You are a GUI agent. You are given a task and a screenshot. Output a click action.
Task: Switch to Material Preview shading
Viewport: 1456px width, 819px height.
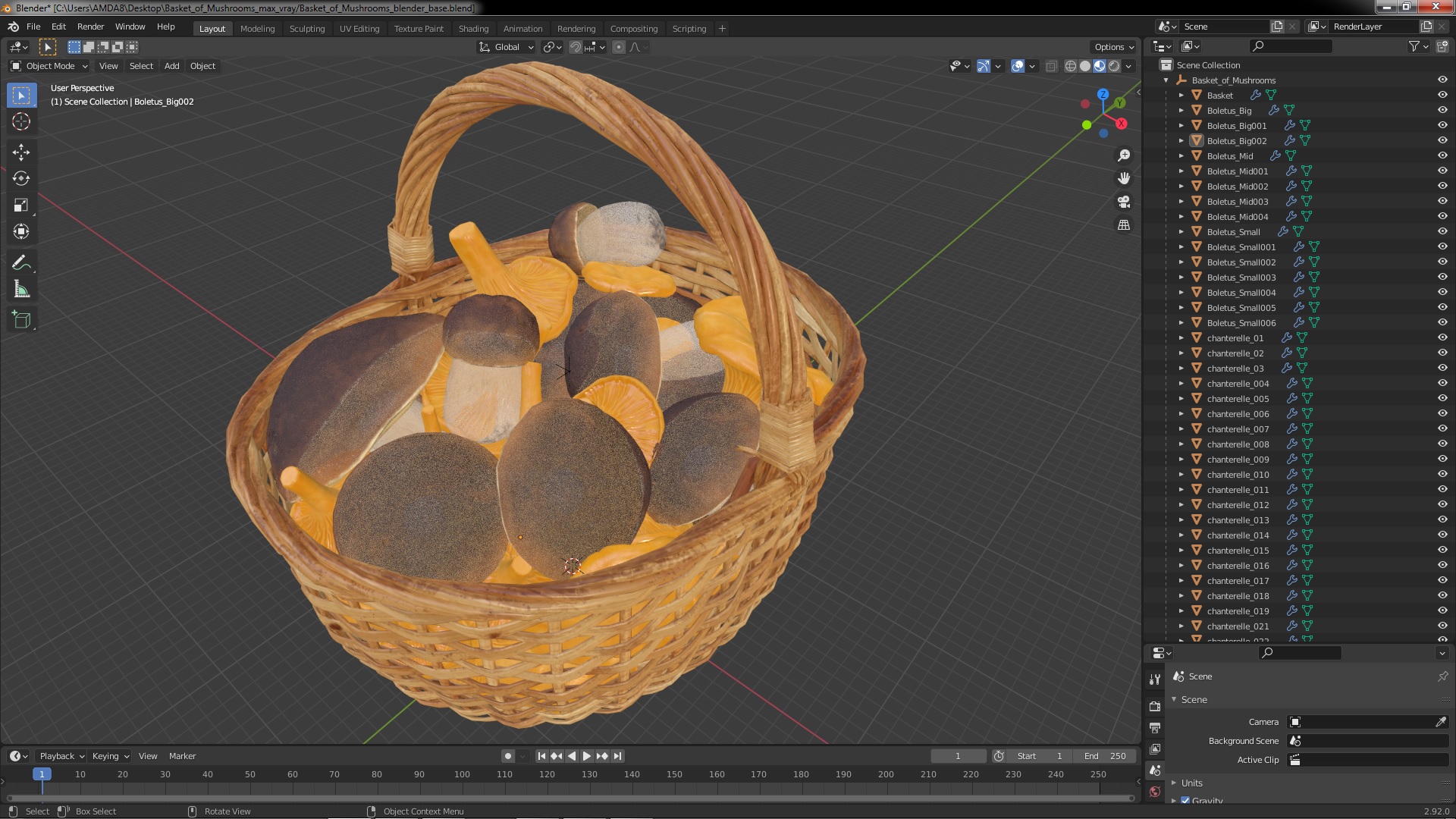[1100, 66]
